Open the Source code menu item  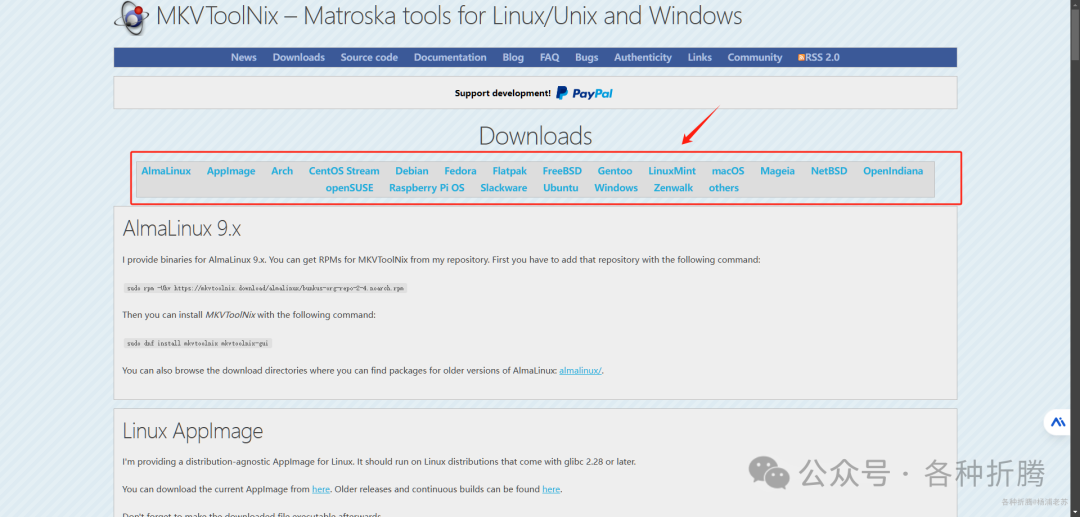point(369,57)
